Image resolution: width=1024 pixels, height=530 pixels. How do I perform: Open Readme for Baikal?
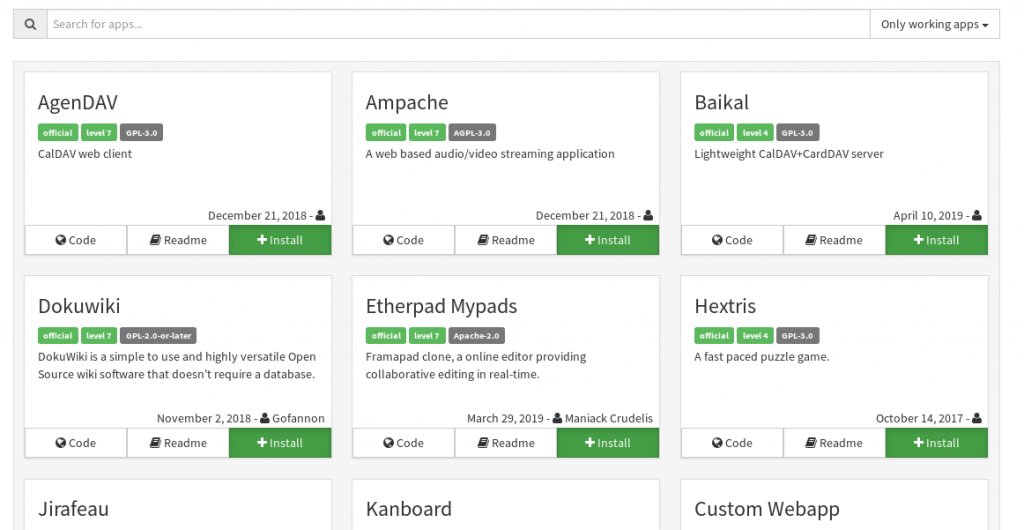coord(835,240)
